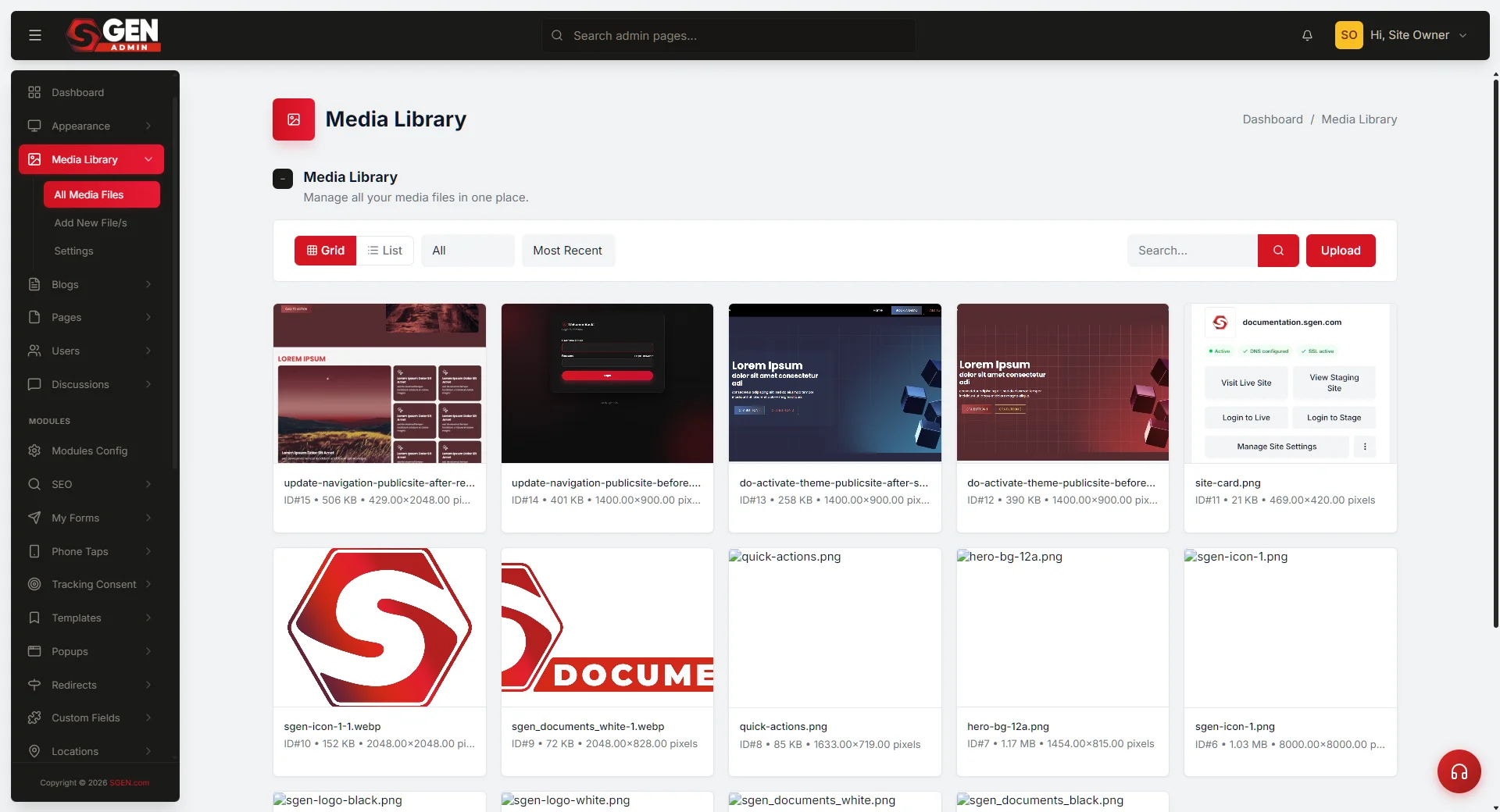Viewport: 1500px width, 812px height.
Task: Switch to List view
Action: tap(385, 251)
